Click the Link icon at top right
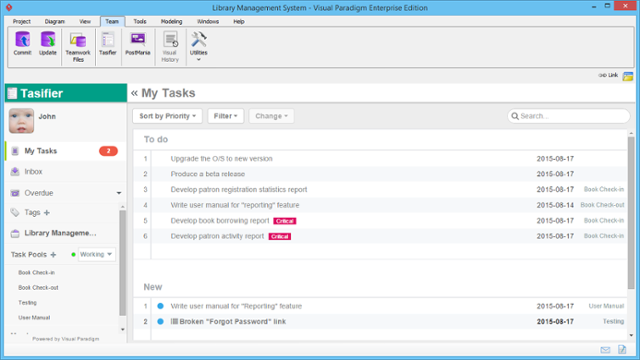The height and width of the screenshot is (360, 640). pos(608,75)
